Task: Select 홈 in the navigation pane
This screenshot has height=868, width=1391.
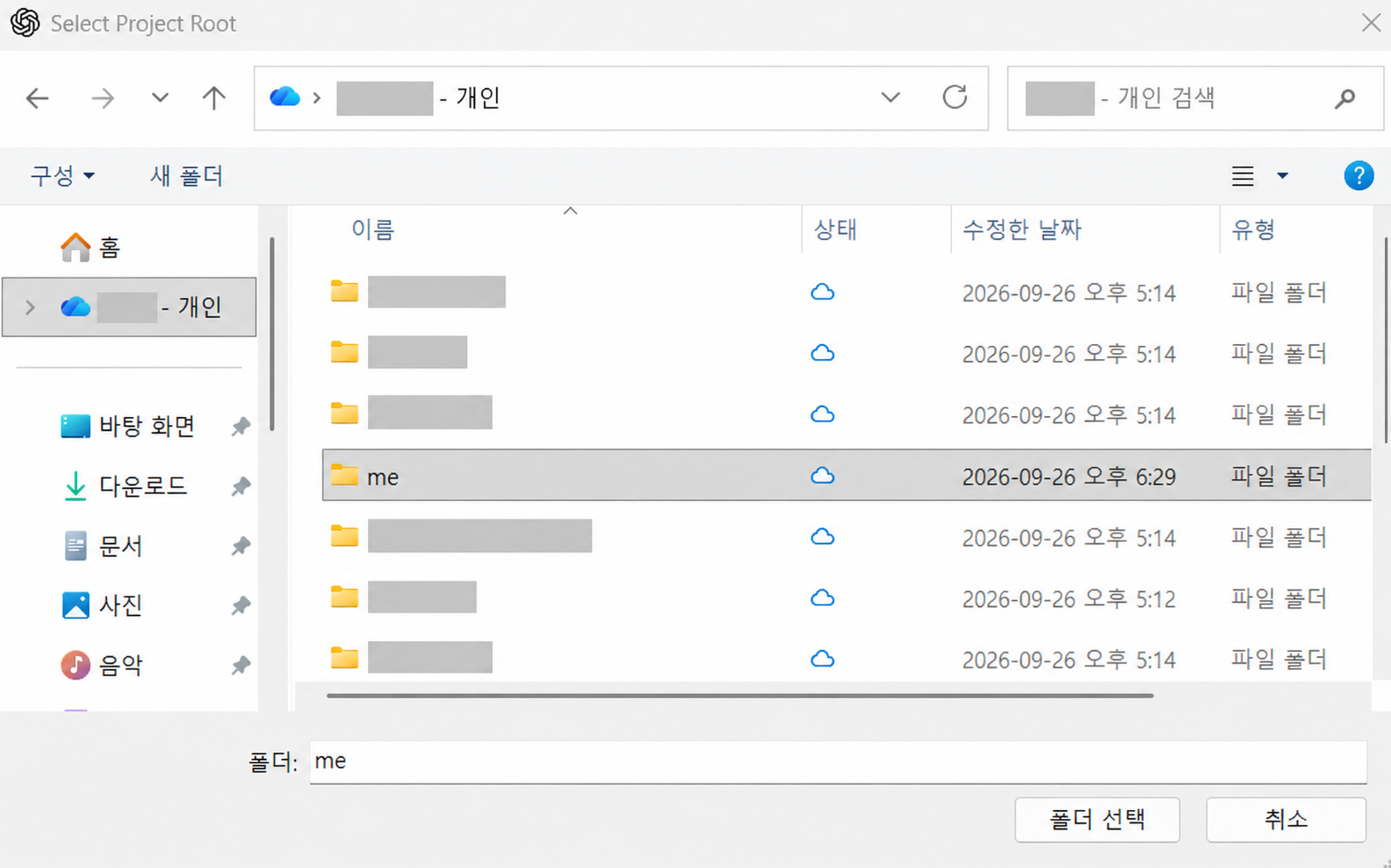Action: (89, 248)
